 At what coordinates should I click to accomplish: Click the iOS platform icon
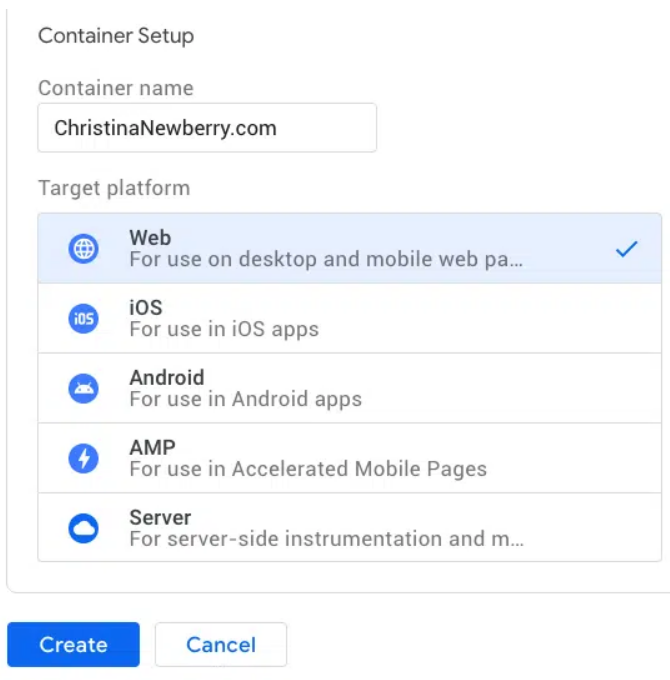pos(83,318)
